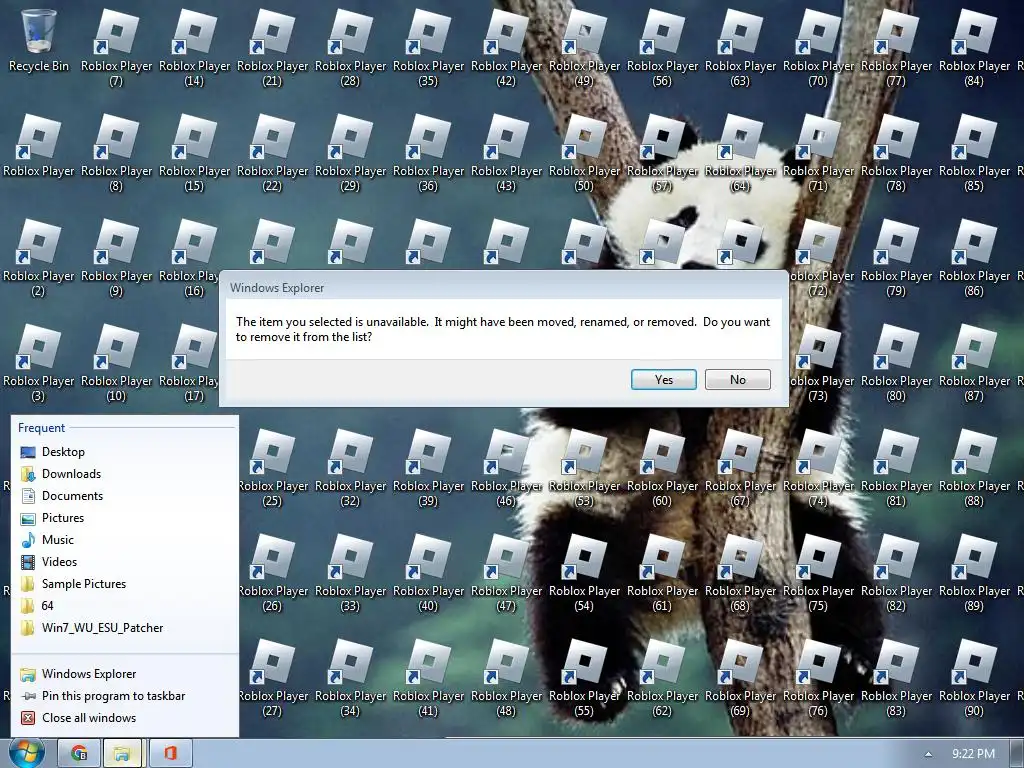Viewport: 1024px width, 768px height.
Task: Show hidden icons in the system tray
Action: (x=929, y=754)
